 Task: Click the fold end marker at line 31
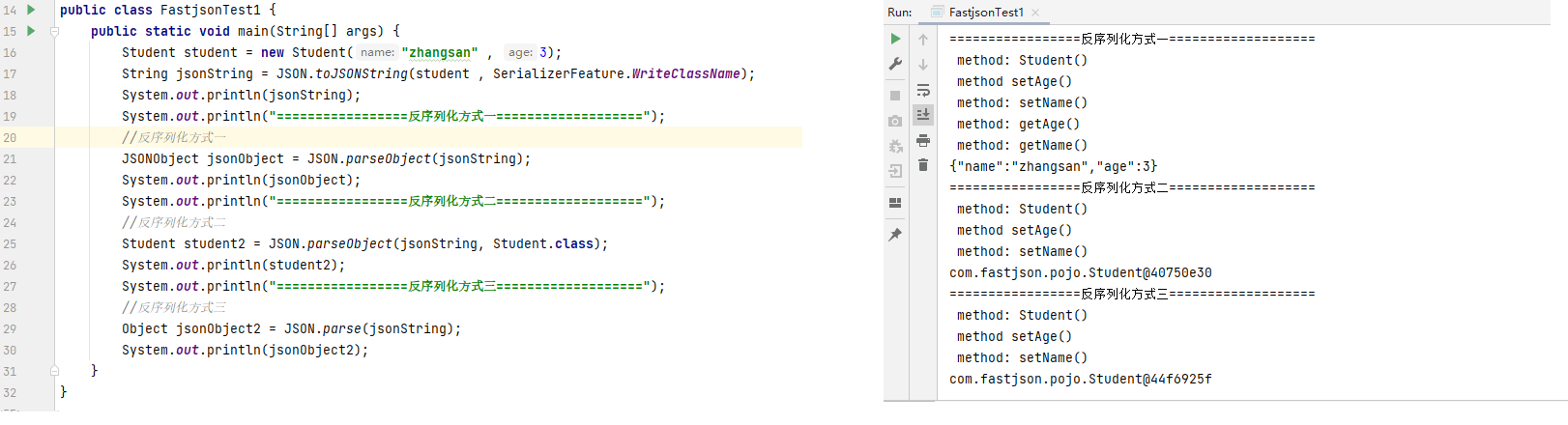tap(54, 371)
